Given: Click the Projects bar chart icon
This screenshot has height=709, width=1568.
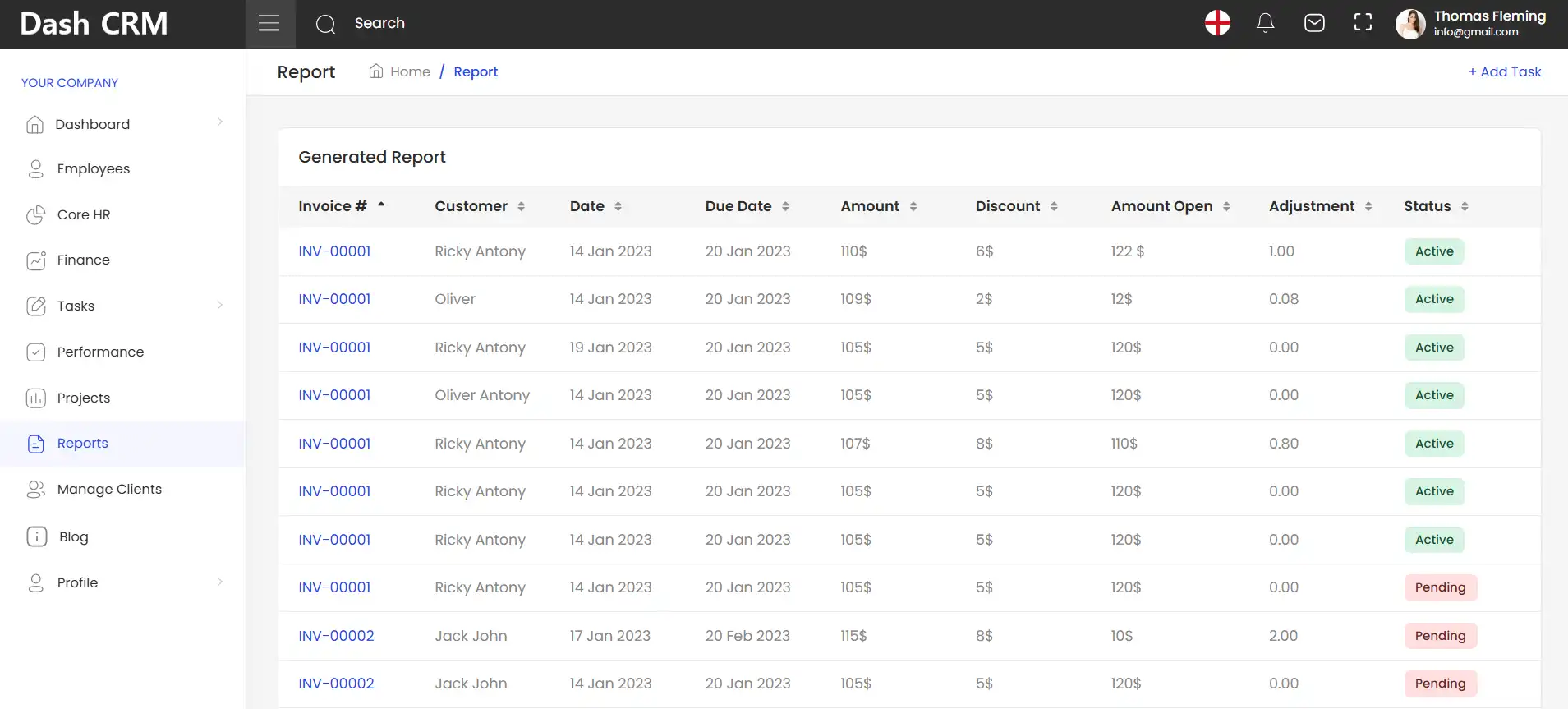Looking at the screenshot, I should point(35,398).
